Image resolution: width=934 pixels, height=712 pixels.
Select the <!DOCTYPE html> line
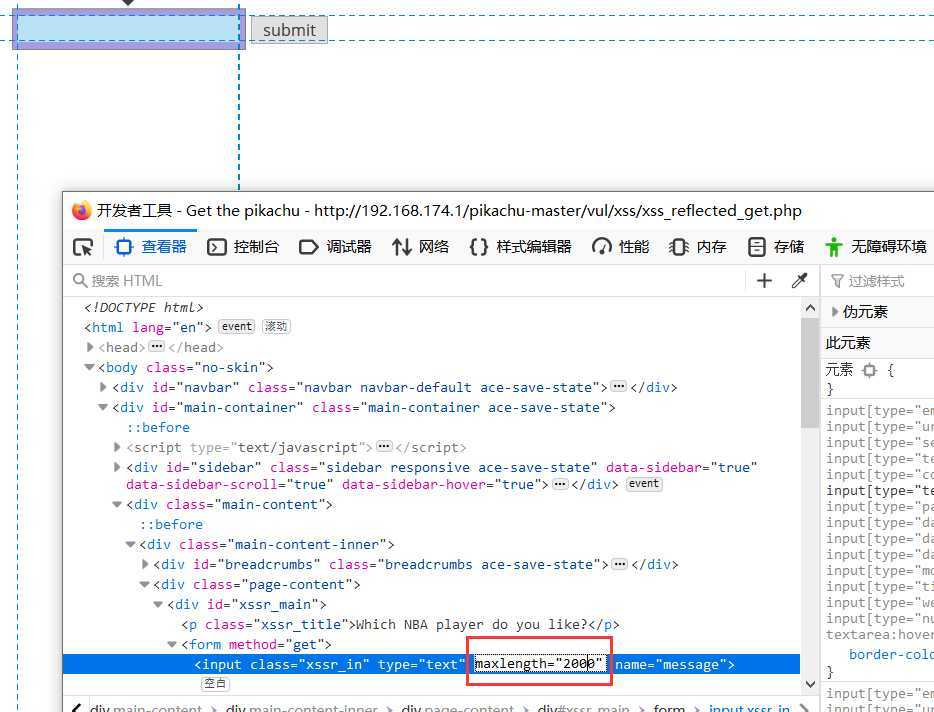[144, 307]
